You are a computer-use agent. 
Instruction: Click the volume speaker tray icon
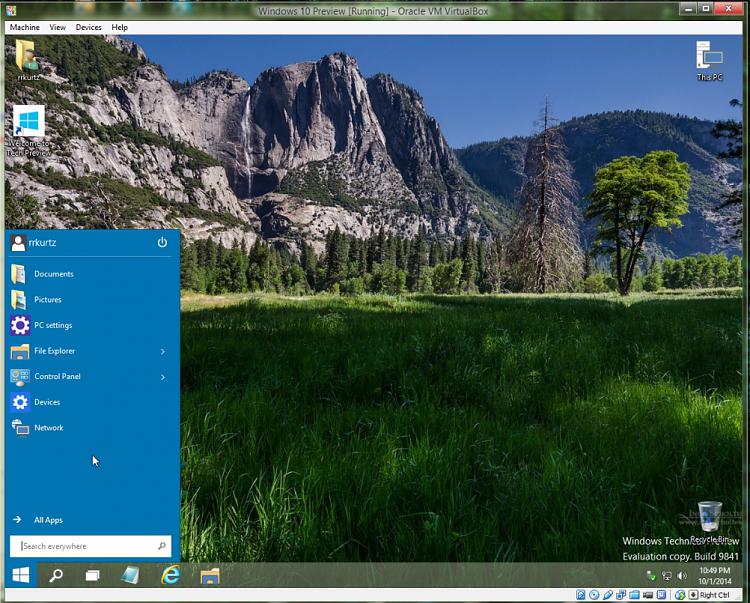coord(682,576)
